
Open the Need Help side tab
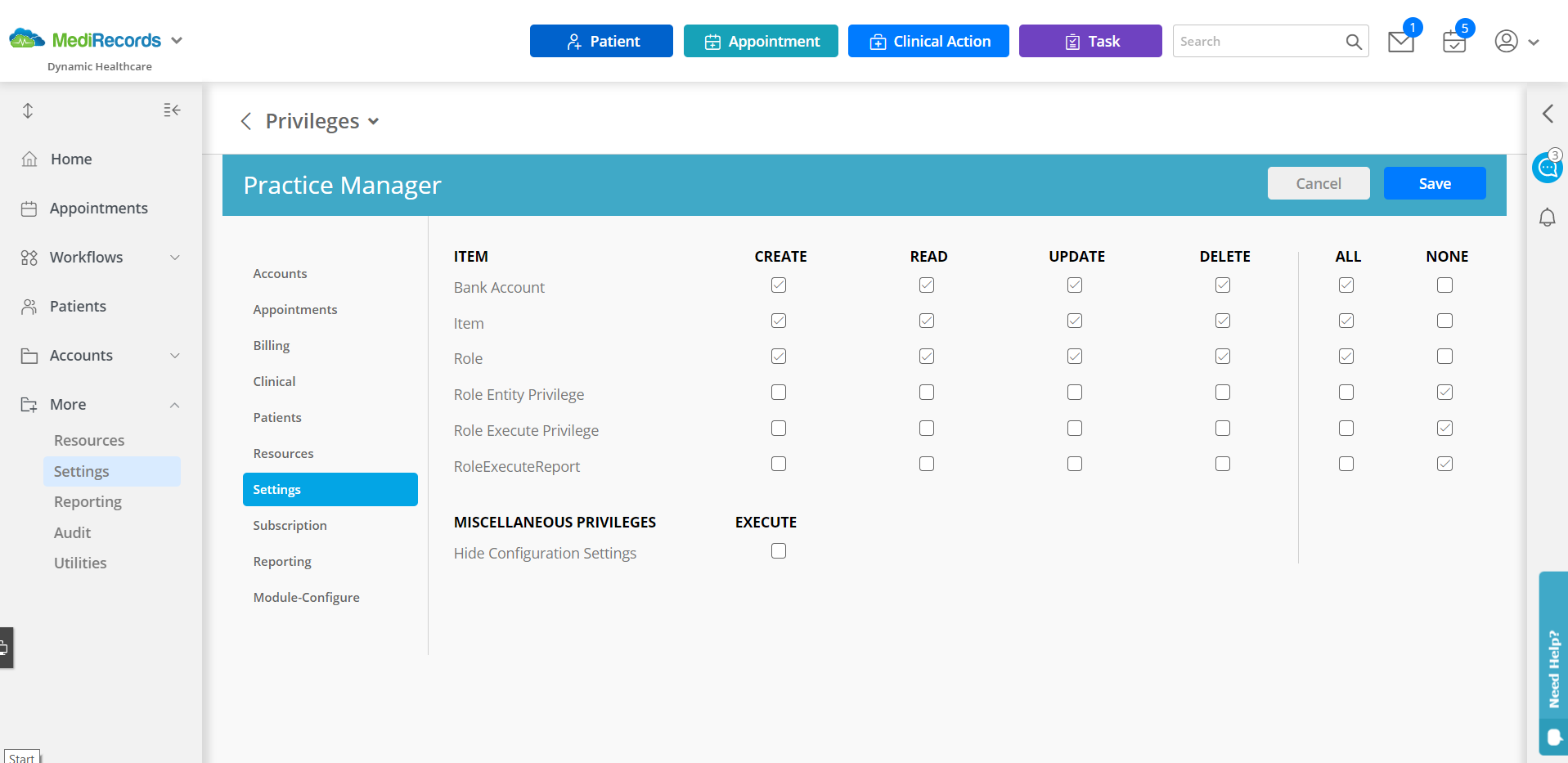tap(1553, 662)
